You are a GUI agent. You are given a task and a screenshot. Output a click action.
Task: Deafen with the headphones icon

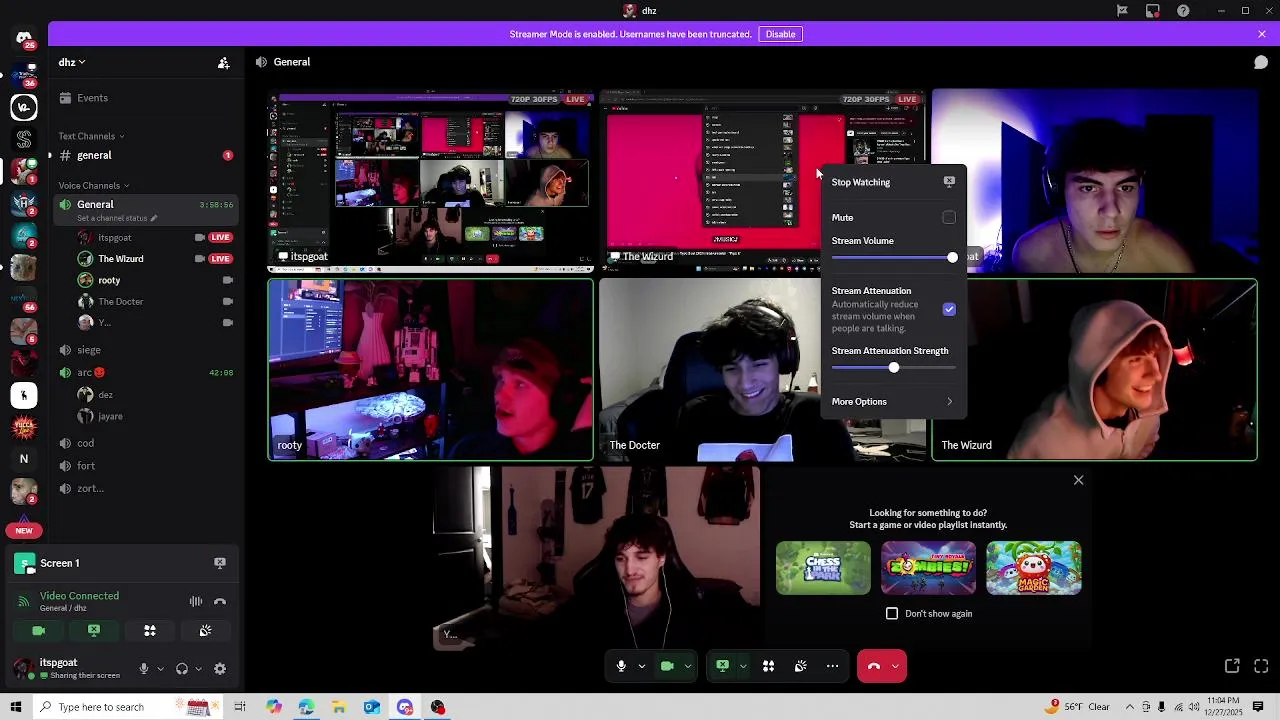tap(182, 669)
